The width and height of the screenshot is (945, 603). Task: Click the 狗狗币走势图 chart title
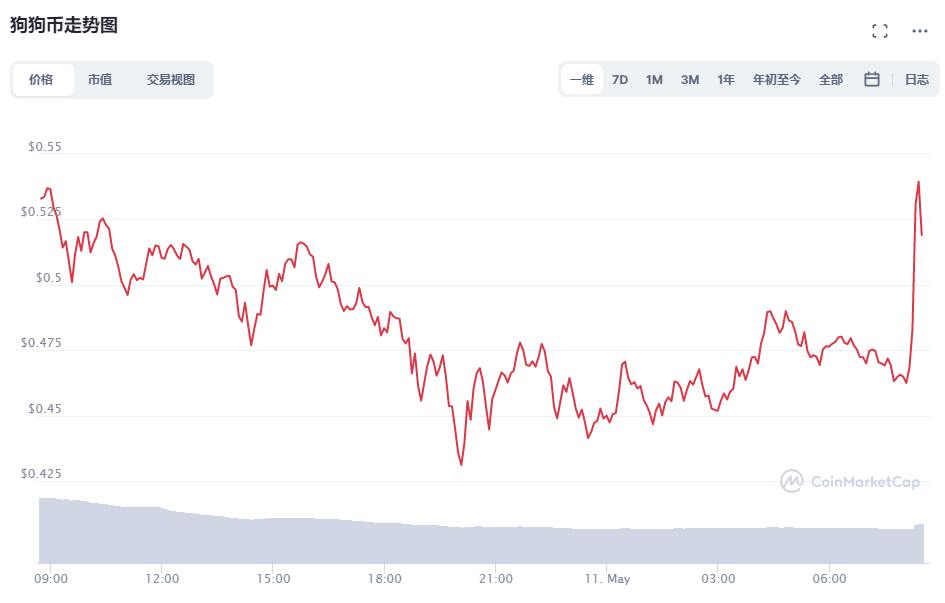point(64,26)
